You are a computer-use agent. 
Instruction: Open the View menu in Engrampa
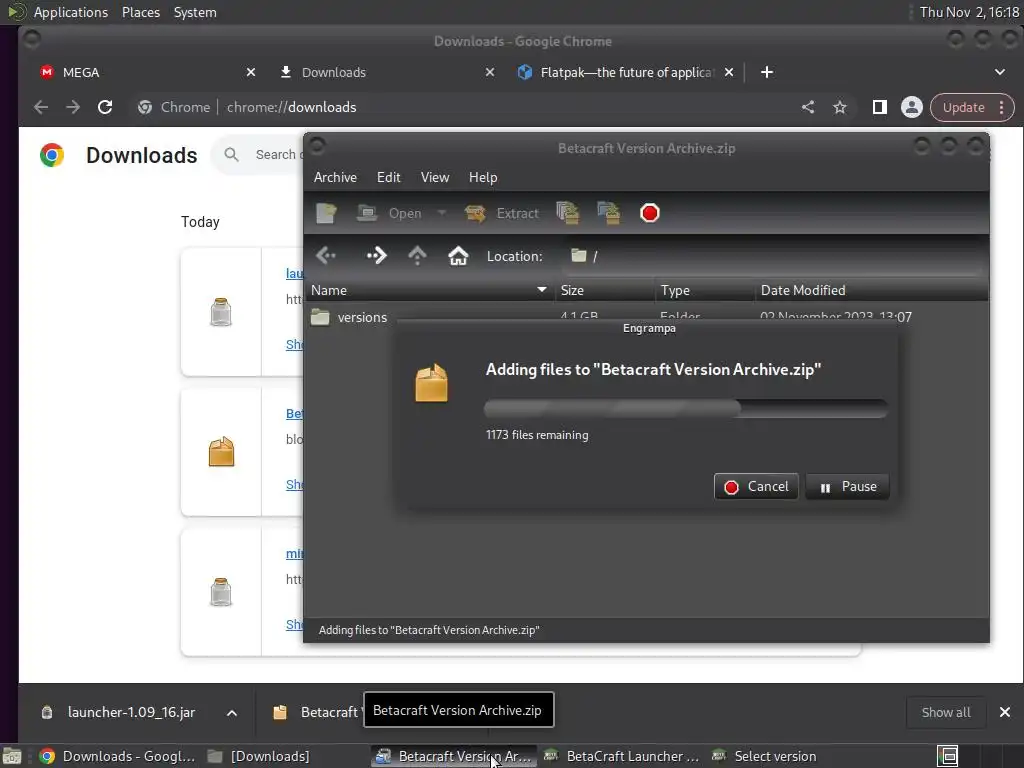435,177
